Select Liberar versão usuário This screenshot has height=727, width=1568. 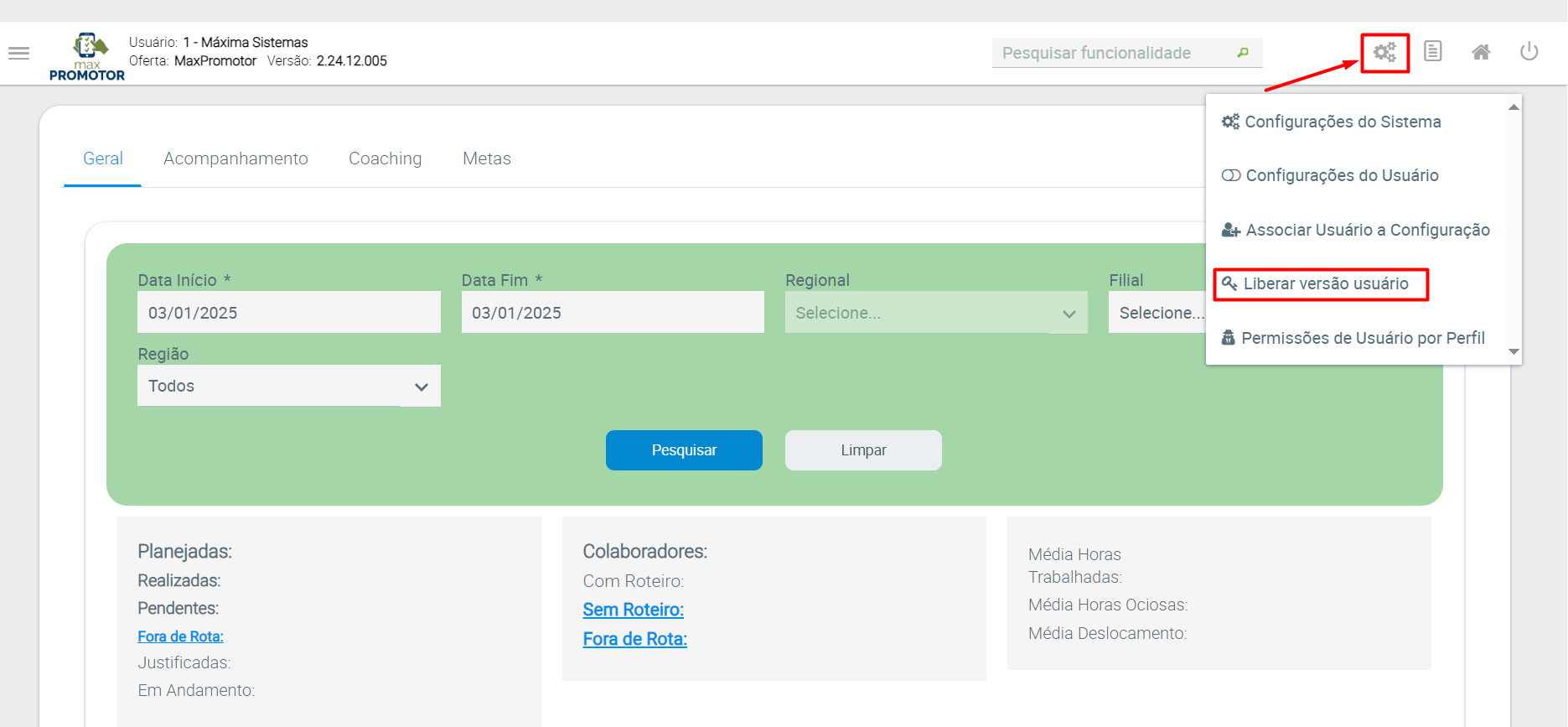coord(1324,284)
